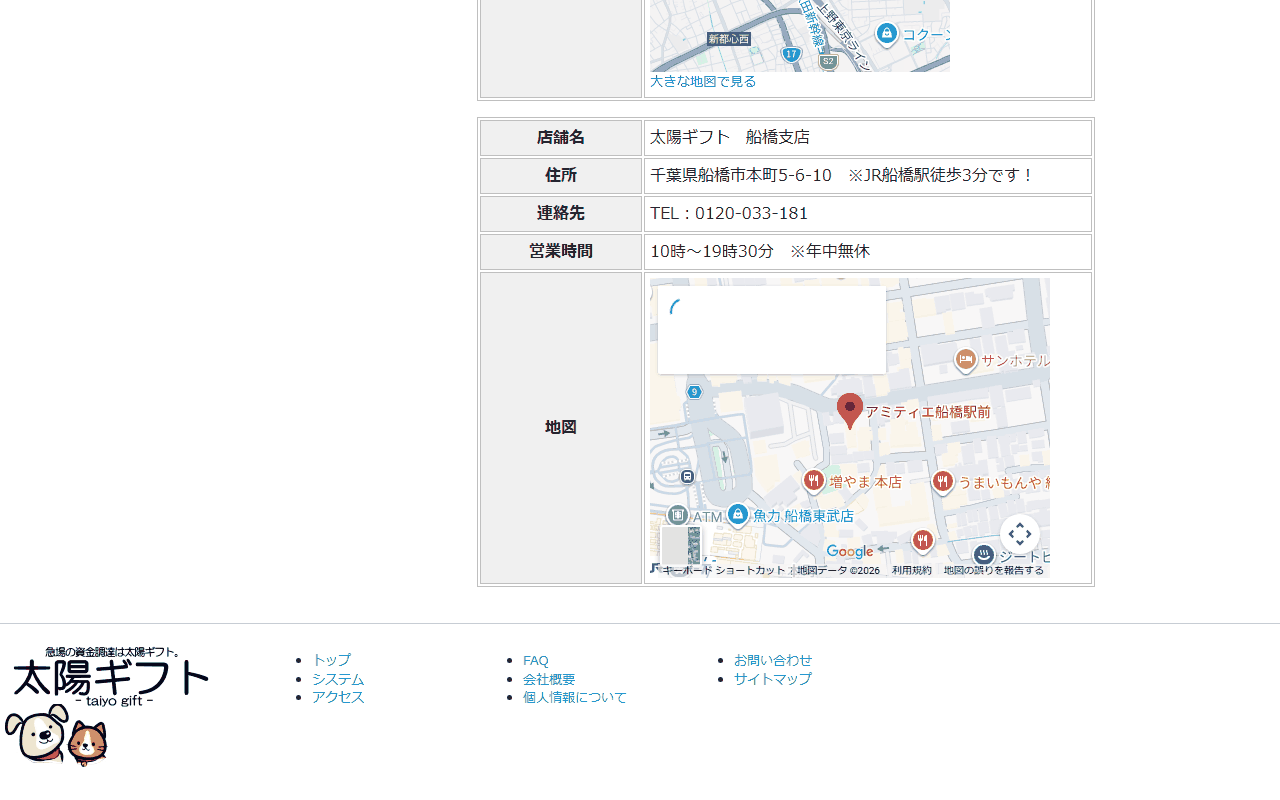Click the phone number 0120-033-181
This screenshot has width=1280, height=800.
pyautogui.click(x=752, y=213)
